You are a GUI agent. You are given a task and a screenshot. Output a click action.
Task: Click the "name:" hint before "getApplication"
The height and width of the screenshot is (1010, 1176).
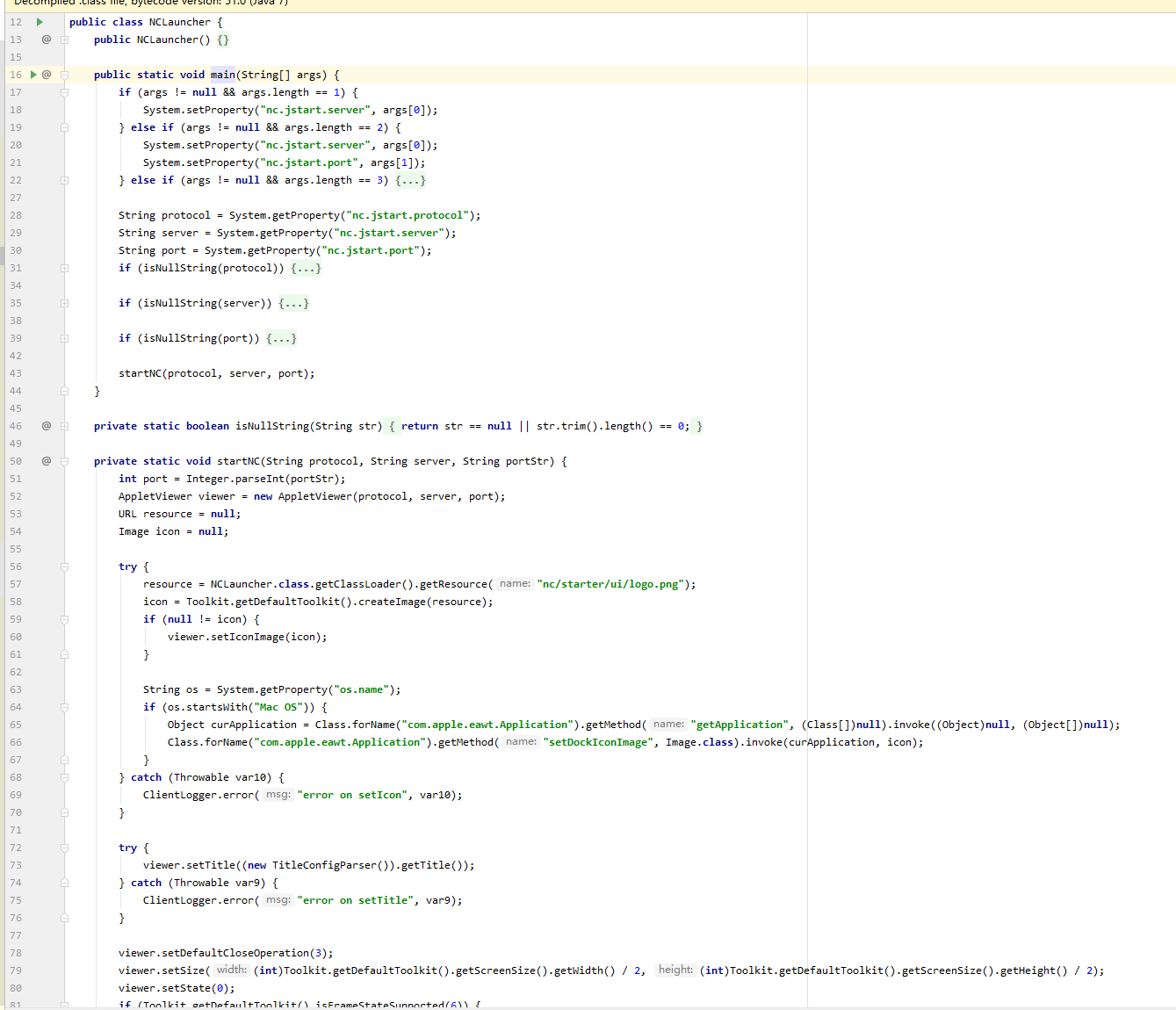[668, 725]
